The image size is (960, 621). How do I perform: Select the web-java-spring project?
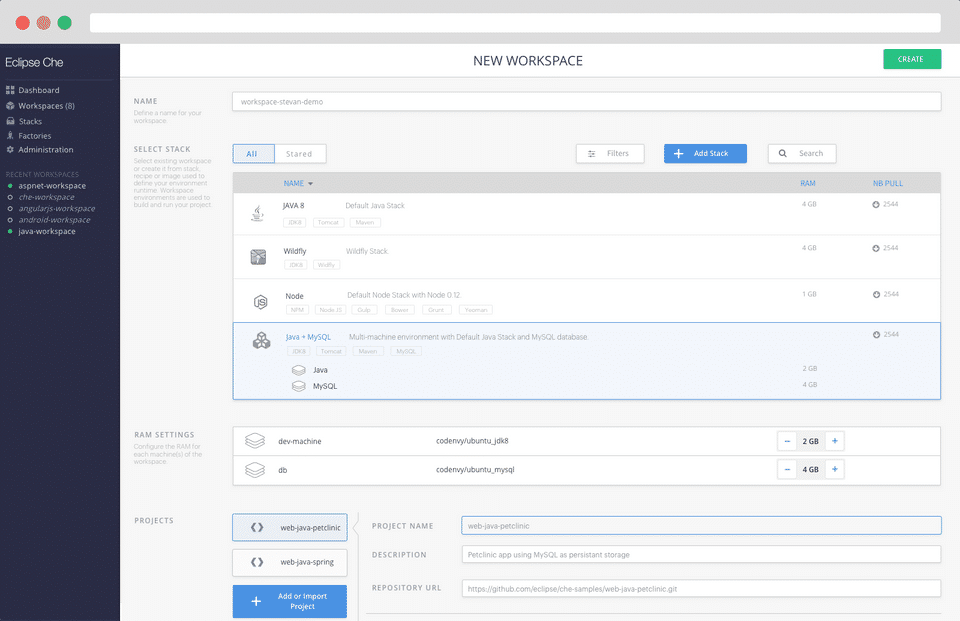[x=290, y=562]
